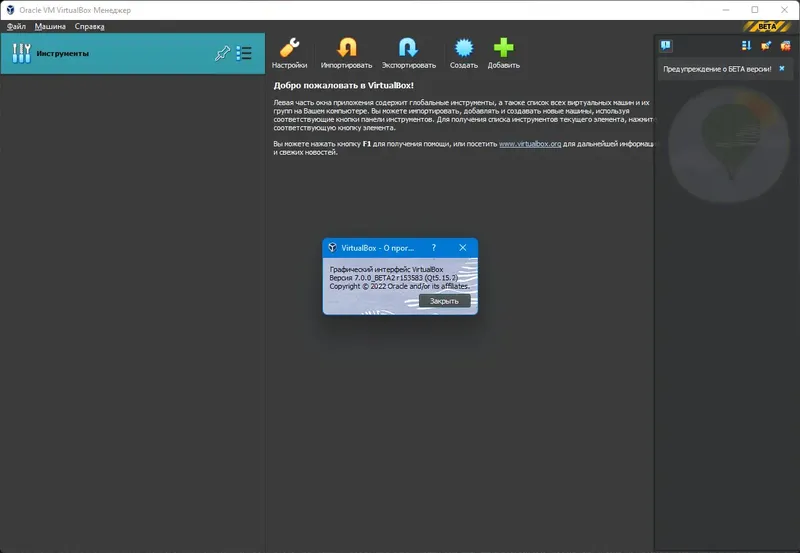Click the VirtualBox icon in main title bar
Viewport: 800px width, 553px height.
coord(10,10)
